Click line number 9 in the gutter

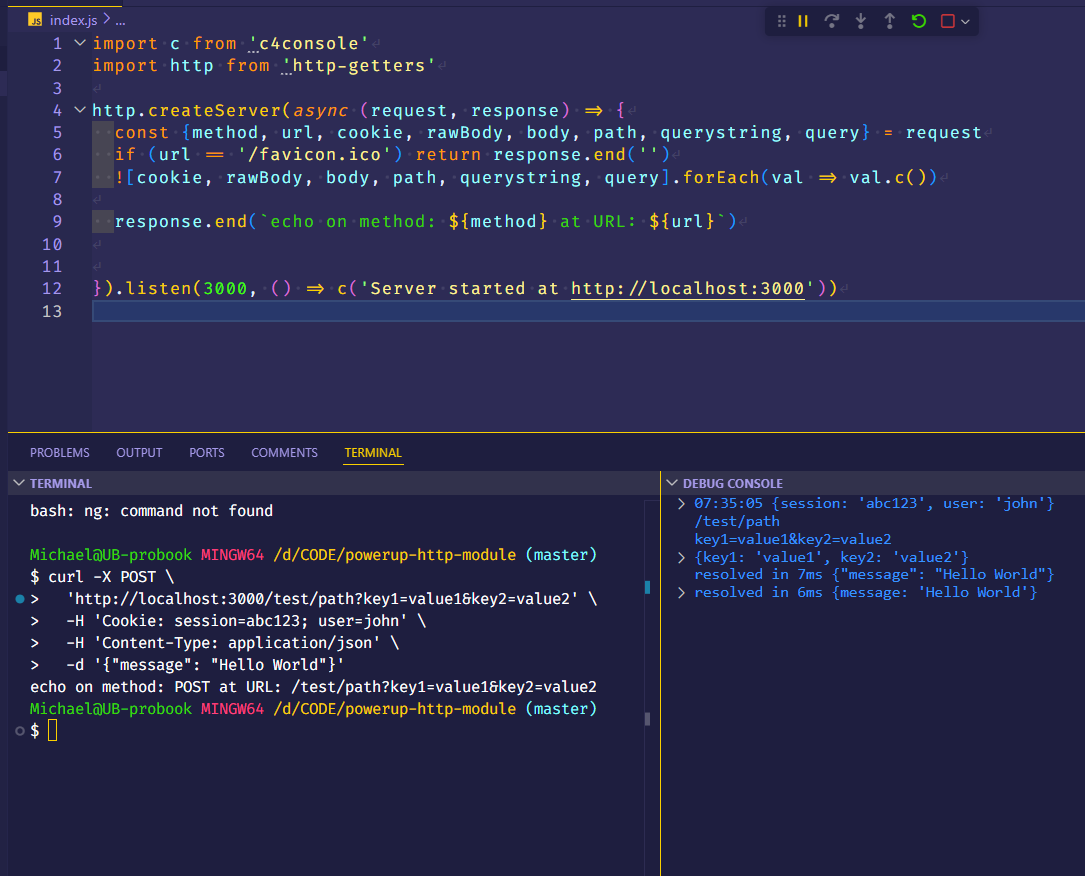(57, 221)
